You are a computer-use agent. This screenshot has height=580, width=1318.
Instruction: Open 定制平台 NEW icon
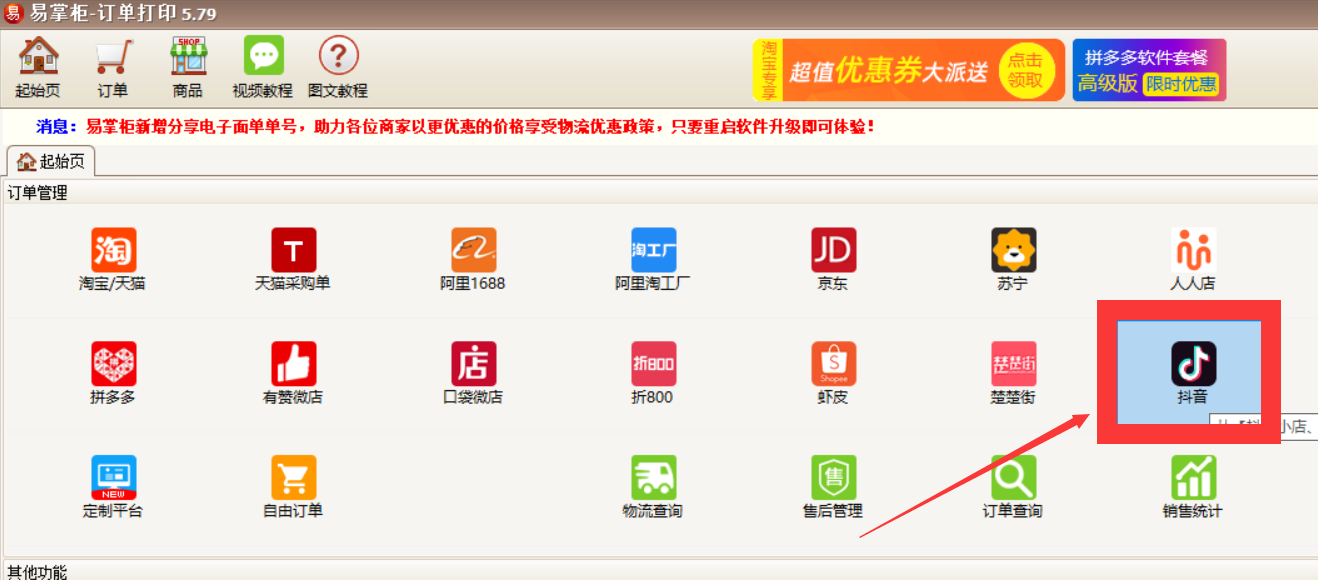tap(113, 487)
